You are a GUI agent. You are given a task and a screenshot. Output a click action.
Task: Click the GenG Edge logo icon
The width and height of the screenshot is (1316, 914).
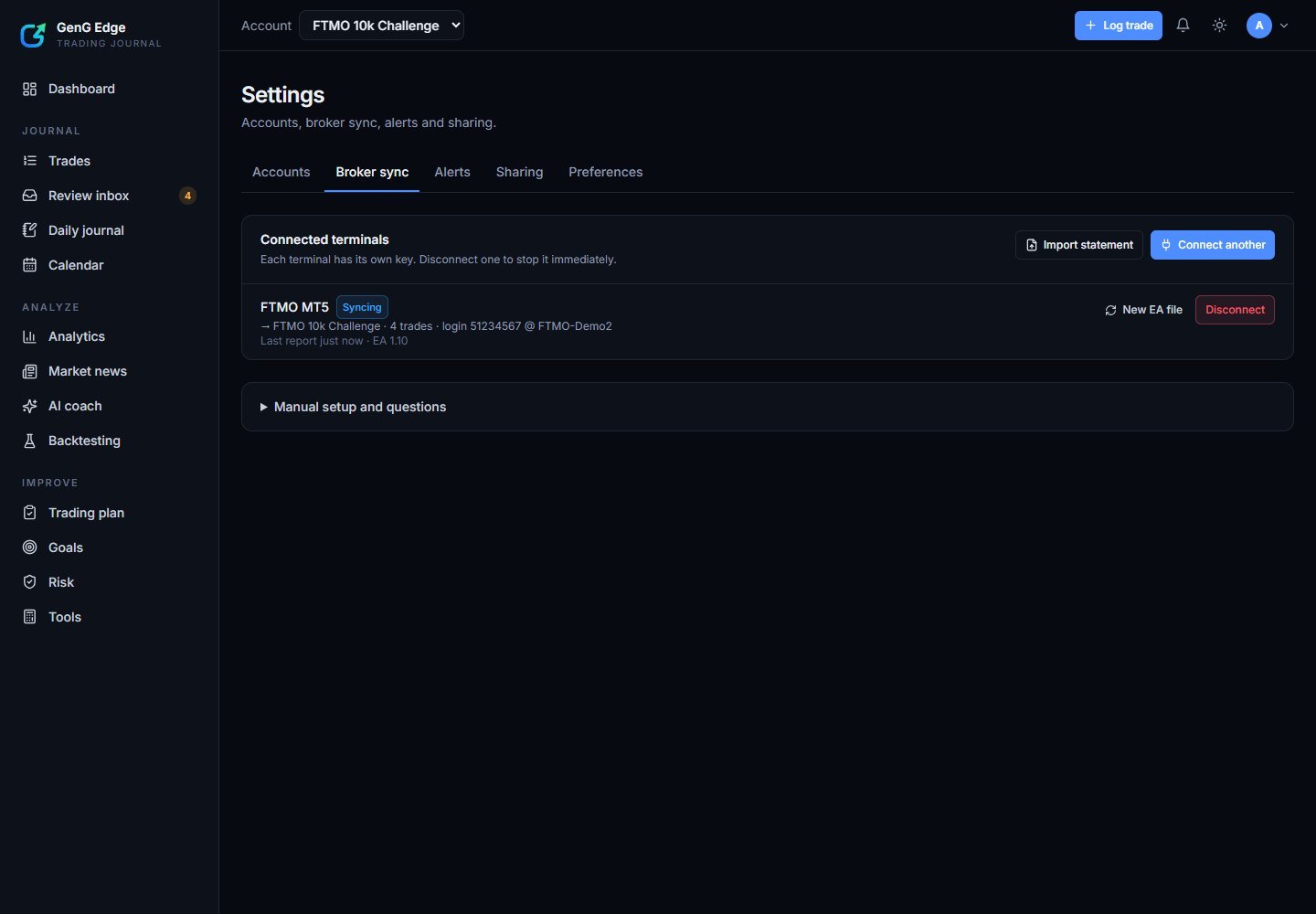[x=33, y=35]
